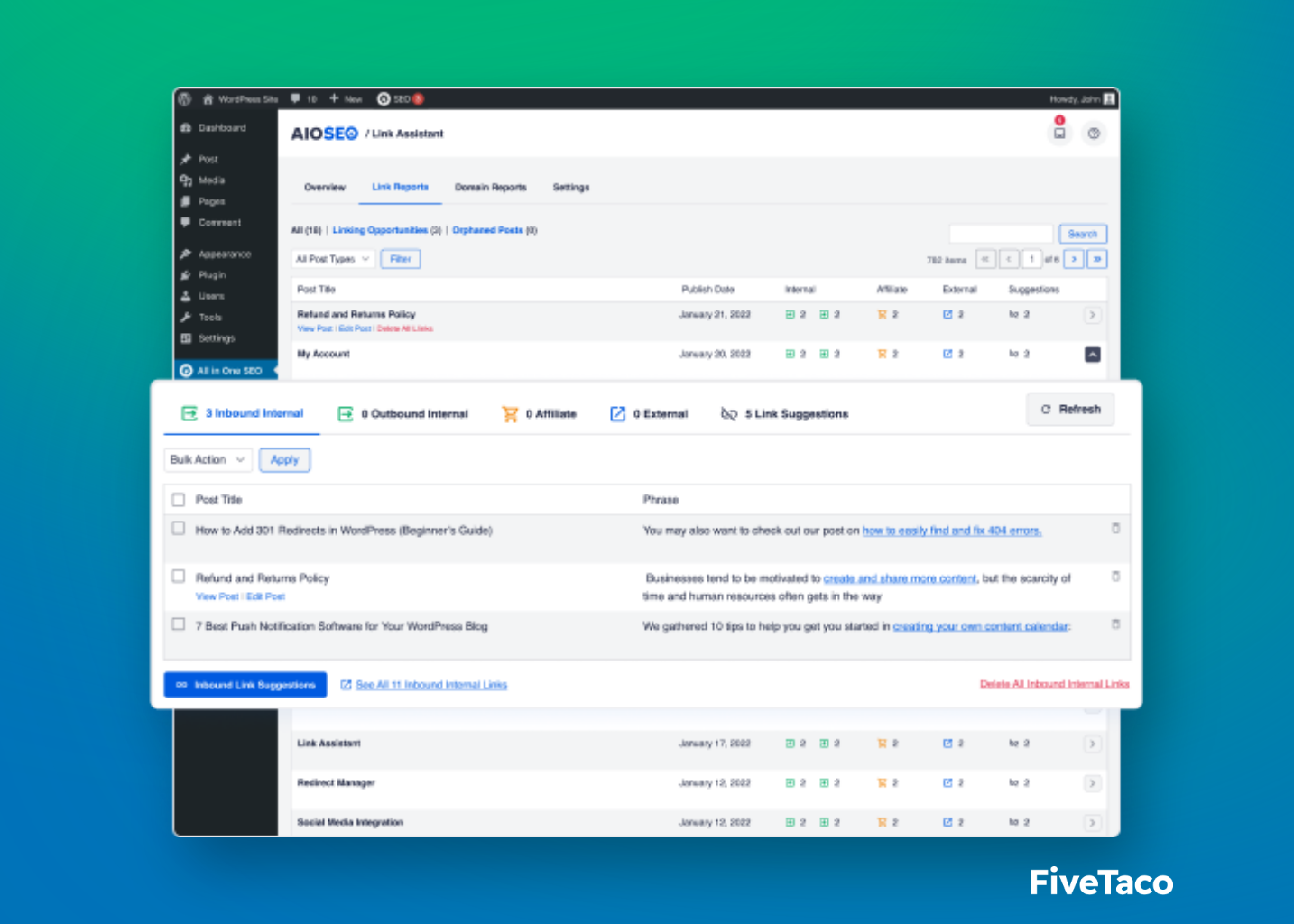
Task: Check the Refund and Returns Policy inbound row
Action: [179, 577]
